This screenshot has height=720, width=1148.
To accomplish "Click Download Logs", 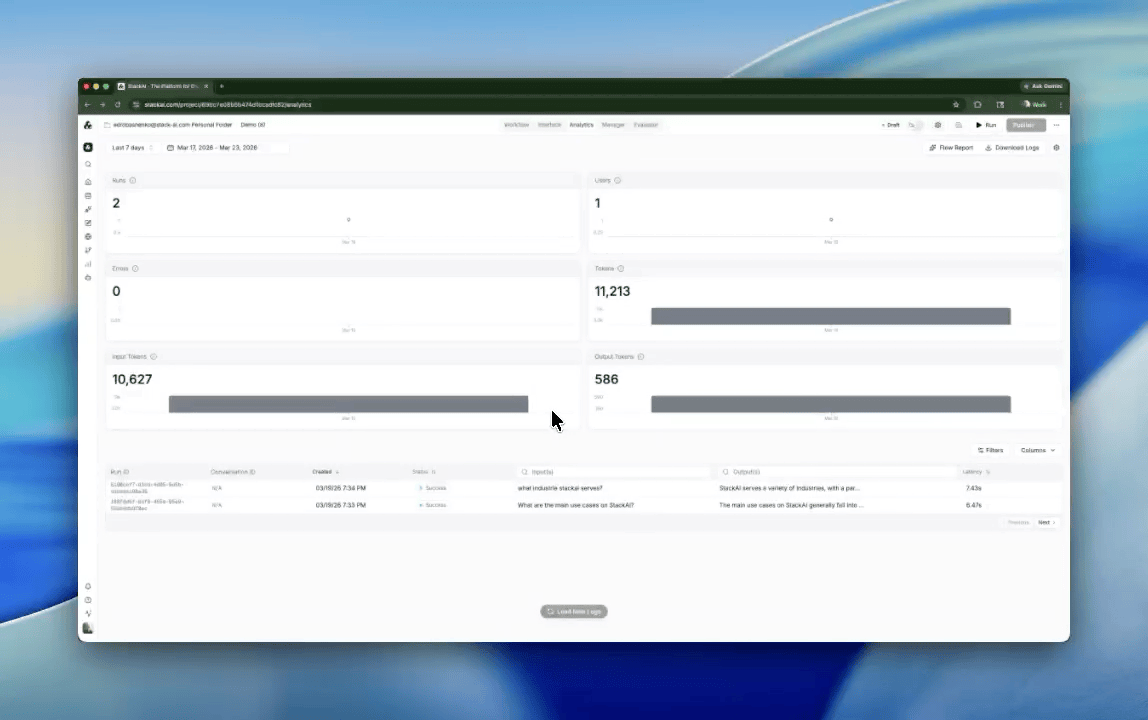I will pyautogui.click(x=1012, y=148).
